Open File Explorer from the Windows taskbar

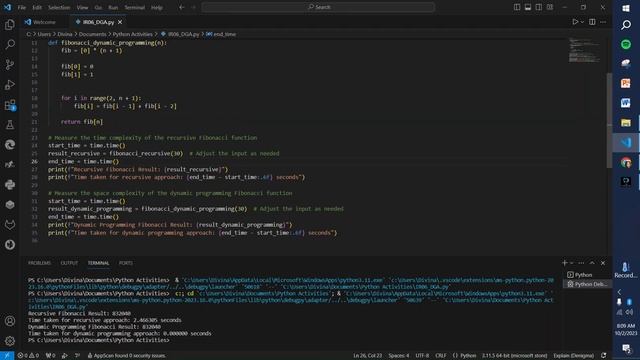click(626, 122)
